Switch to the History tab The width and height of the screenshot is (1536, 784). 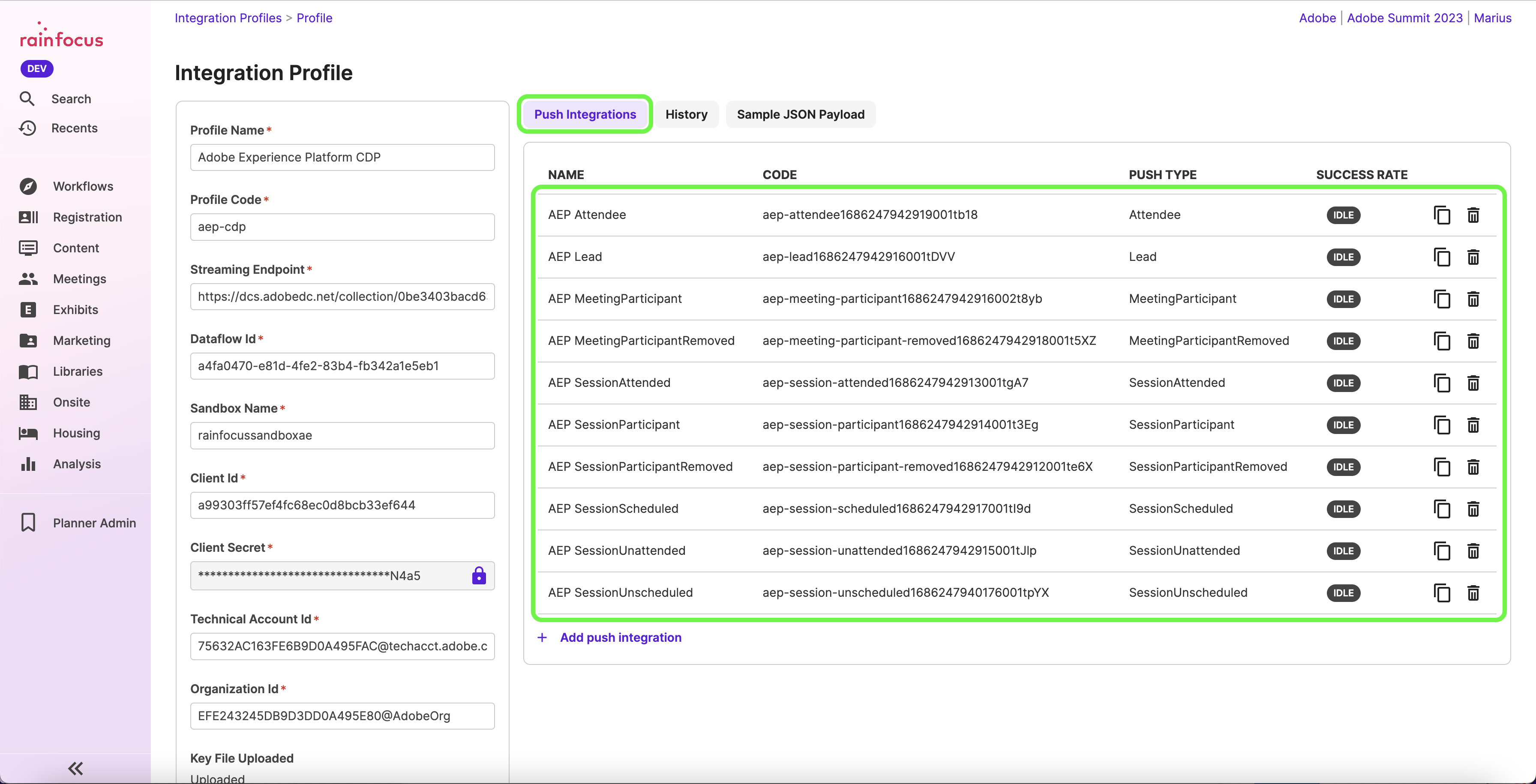tap(686, 114)
